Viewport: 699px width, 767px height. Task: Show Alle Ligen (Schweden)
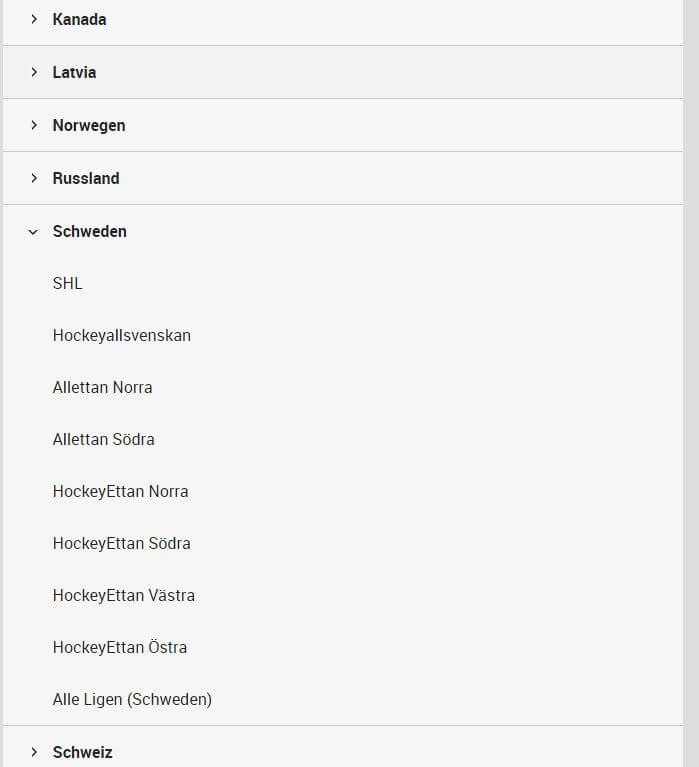pyautogui.click(x=133, y=699)
